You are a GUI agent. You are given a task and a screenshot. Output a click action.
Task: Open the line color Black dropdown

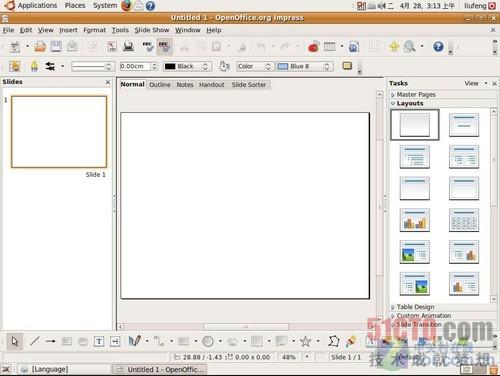[187, 66]
